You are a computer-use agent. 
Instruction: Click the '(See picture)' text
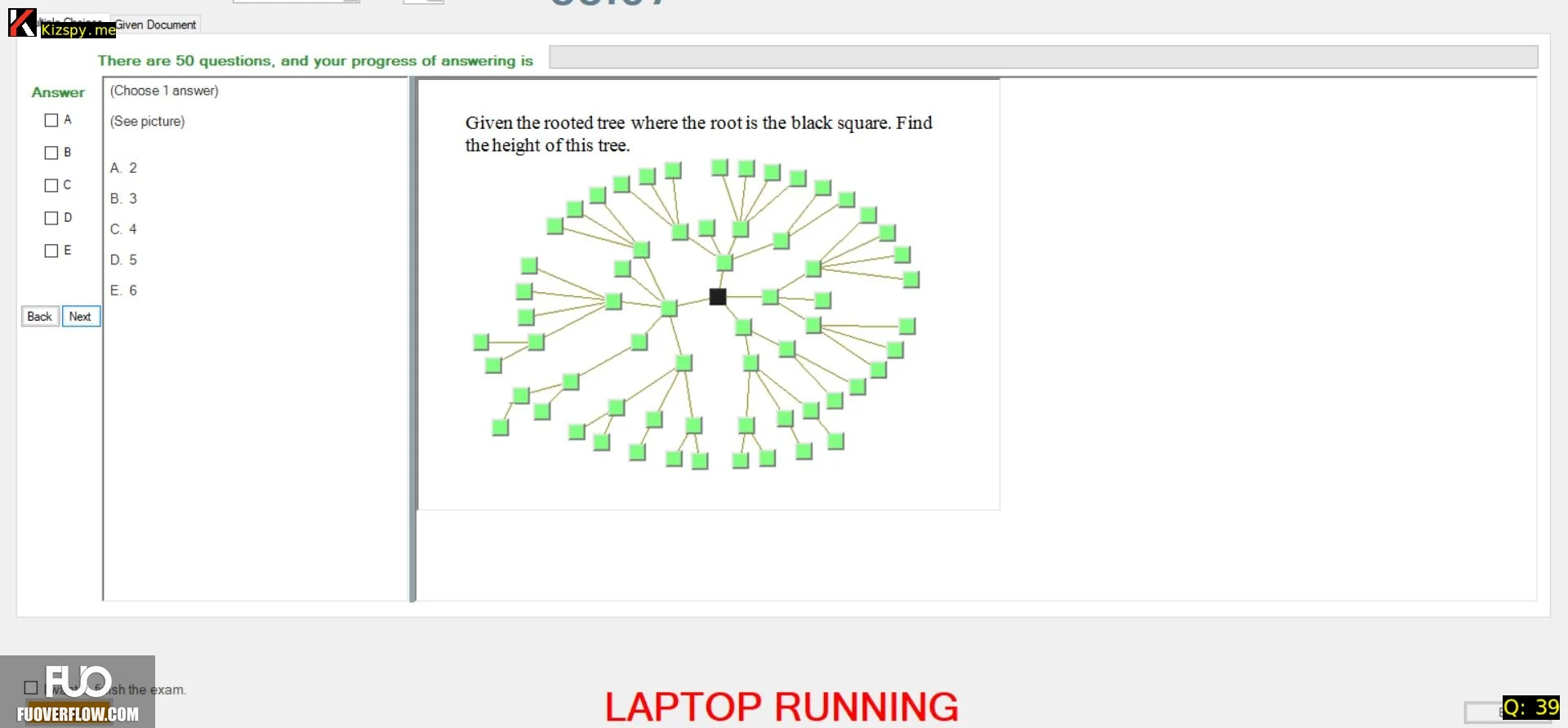(x=148, y=122)
